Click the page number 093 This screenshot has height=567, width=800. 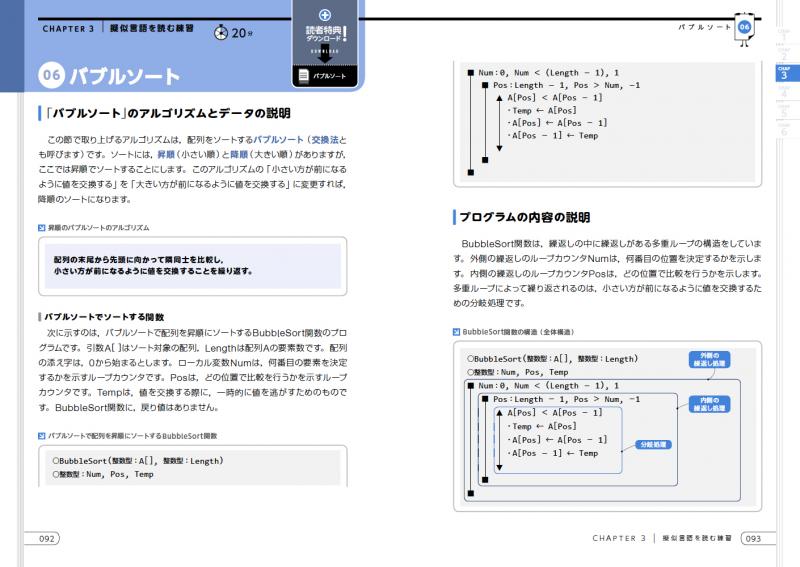click(753, 539)
